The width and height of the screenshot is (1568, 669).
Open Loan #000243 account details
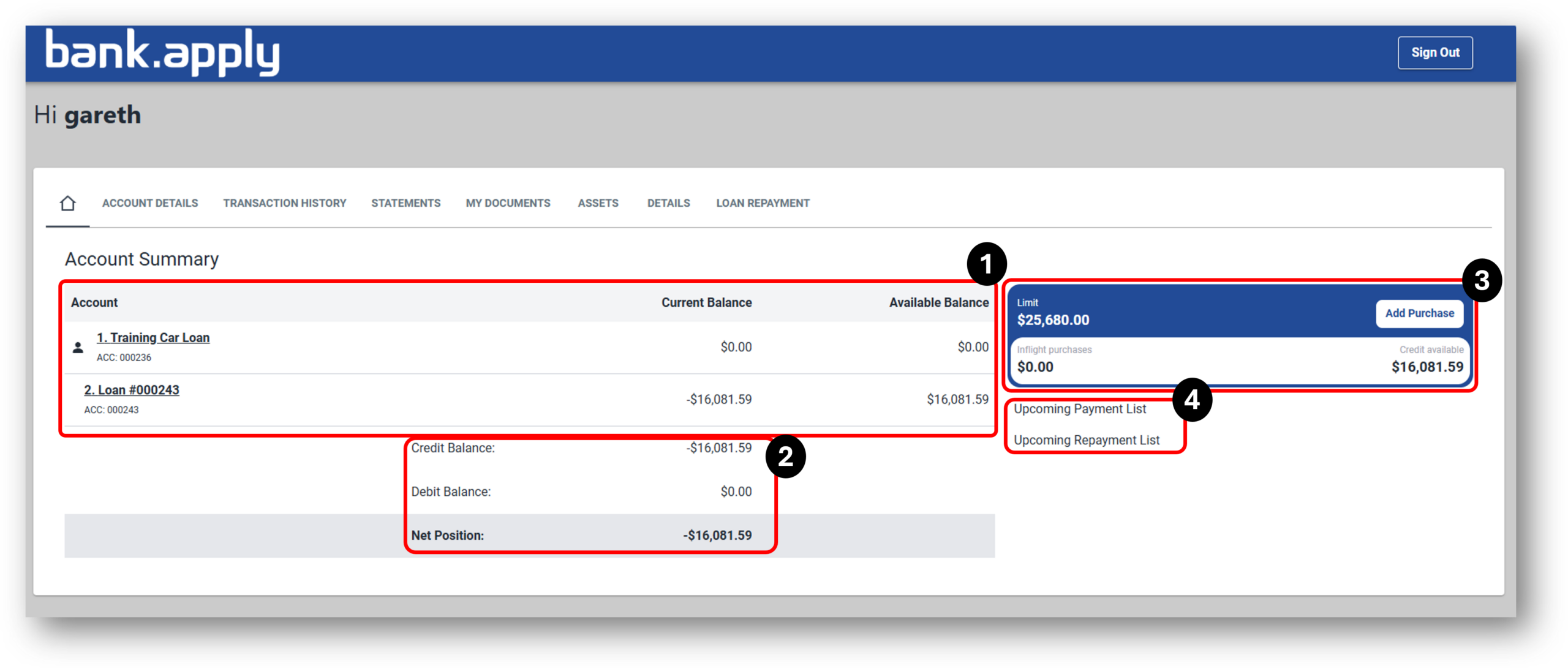click(132, 389)
